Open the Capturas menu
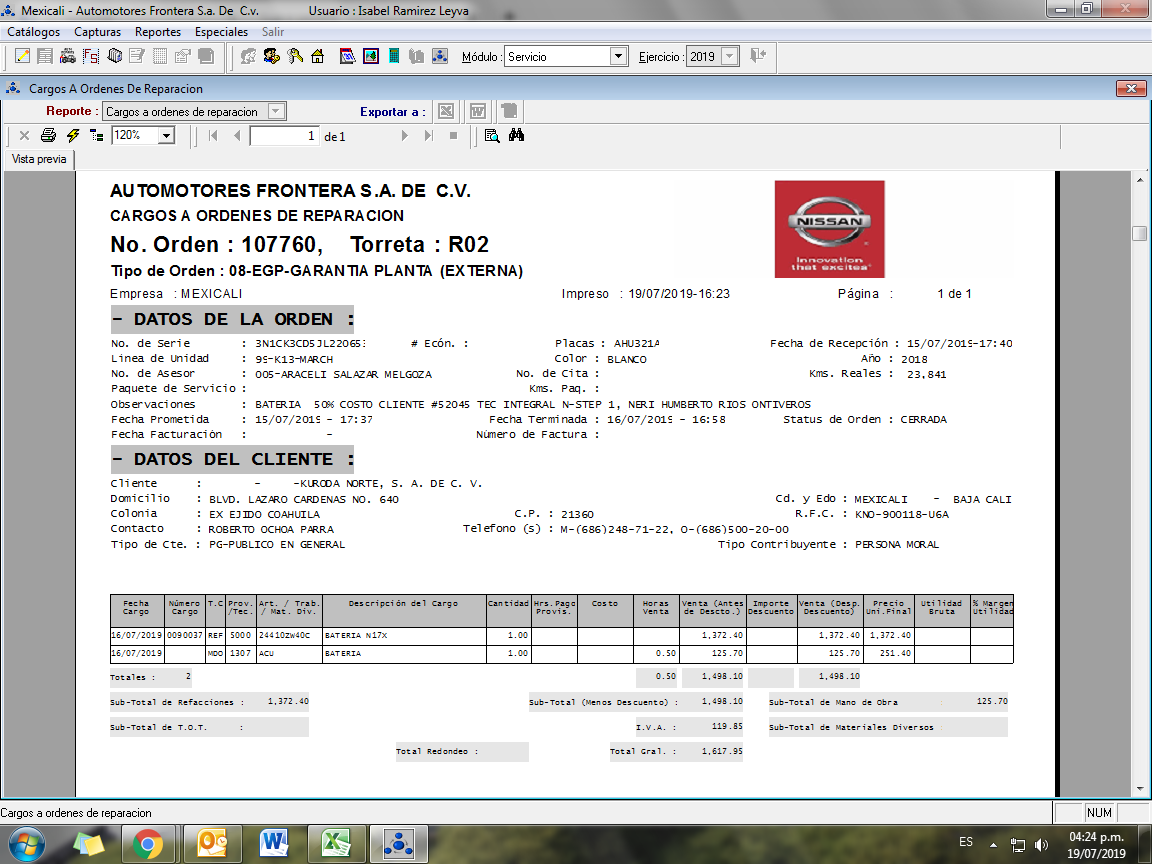Viewport: 1152px width, 864px height. (98, 32)
